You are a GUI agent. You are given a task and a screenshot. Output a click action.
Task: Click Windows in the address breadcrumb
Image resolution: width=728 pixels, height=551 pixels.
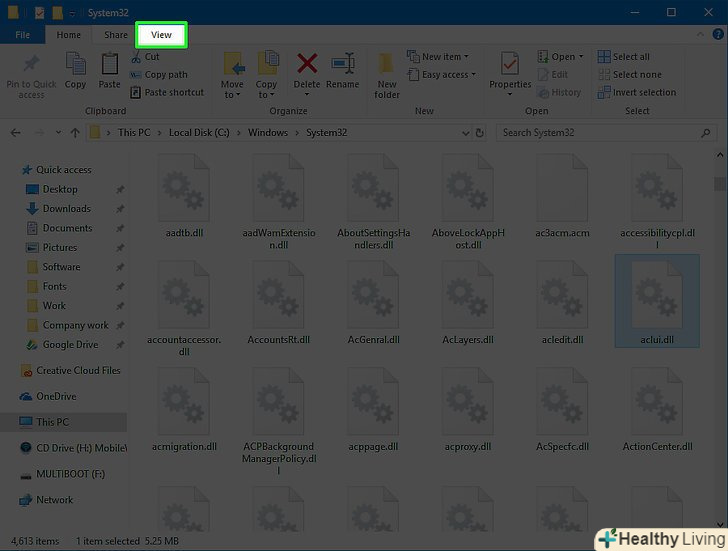(x=267, y=133)
